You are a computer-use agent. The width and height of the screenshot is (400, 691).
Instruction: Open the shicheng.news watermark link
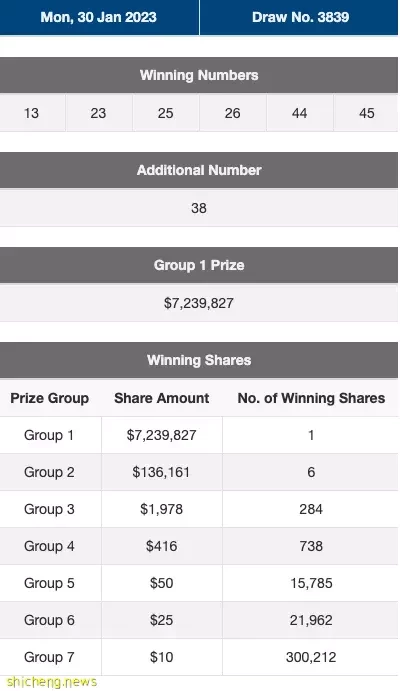pos(52,682)
